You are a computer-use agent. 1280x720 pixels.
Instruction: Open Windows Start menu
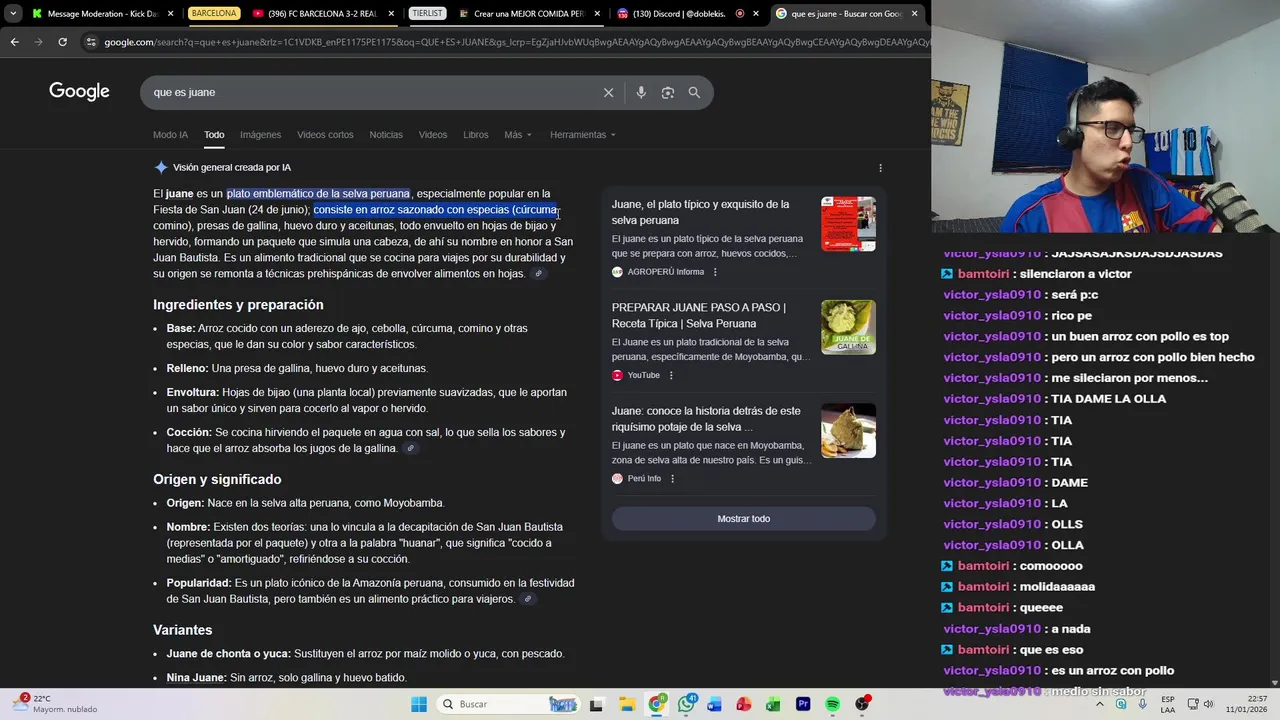419,704
